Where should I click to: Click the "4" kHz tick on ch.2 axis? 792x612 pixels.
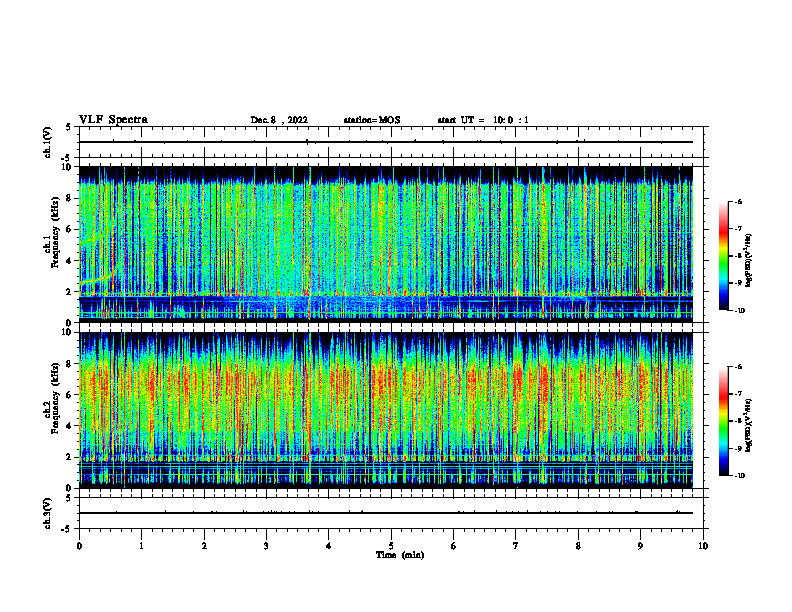70,426
